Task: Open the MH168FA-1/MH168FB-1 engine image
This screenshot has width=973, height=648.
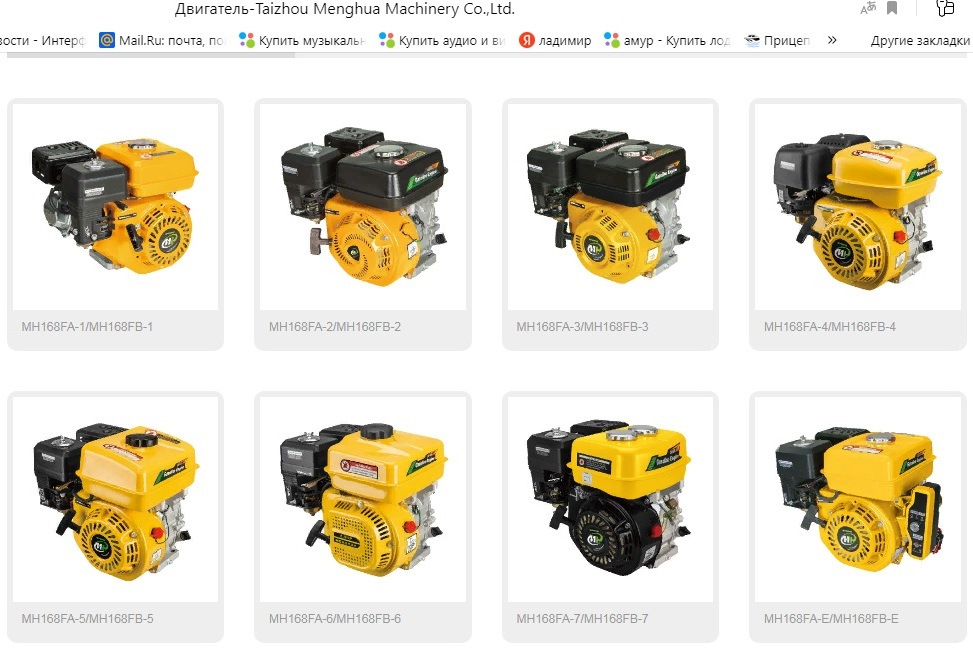Action: (x=115, y=207)
